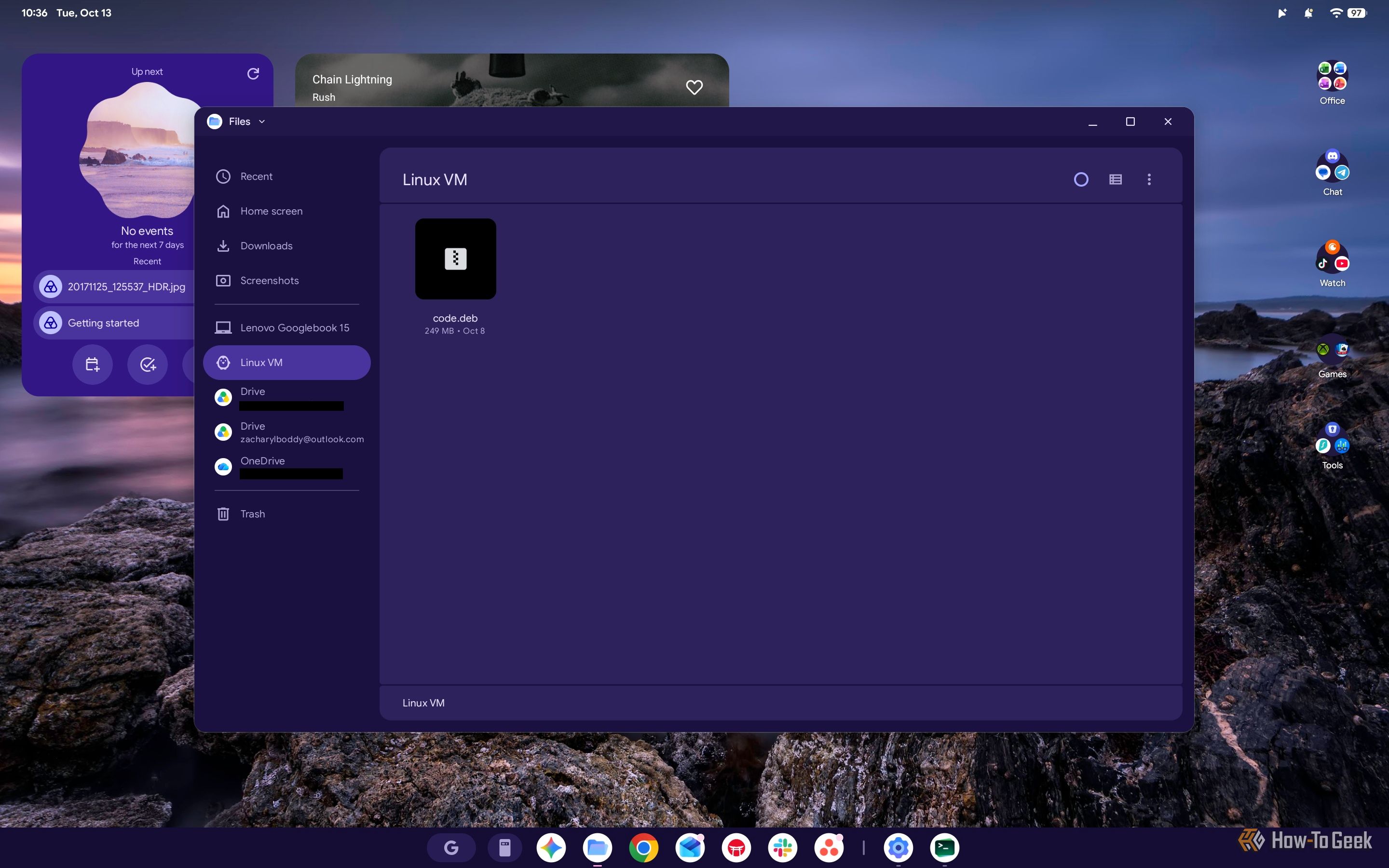Image resolution: width=1389 pixels, height=868 pixels.
Task: Select Linux VM in the sidebar
Action: 286,362
